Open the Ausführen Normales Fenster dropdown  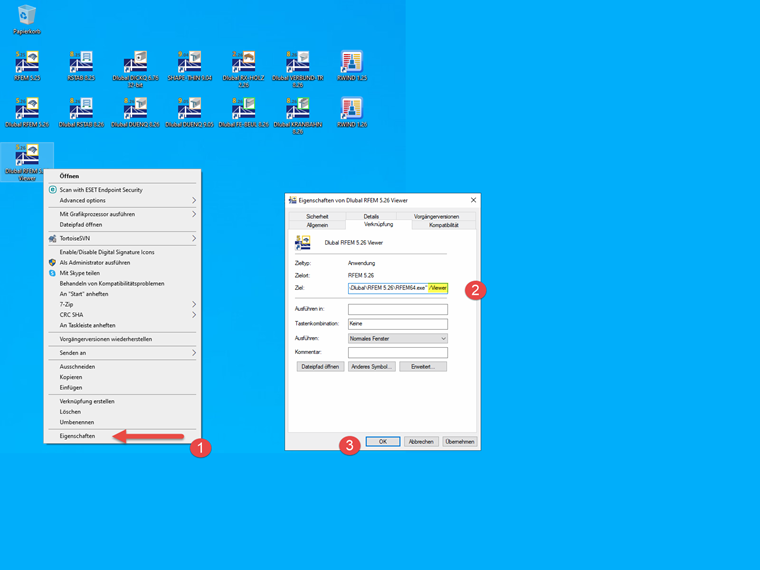(398, 338)
